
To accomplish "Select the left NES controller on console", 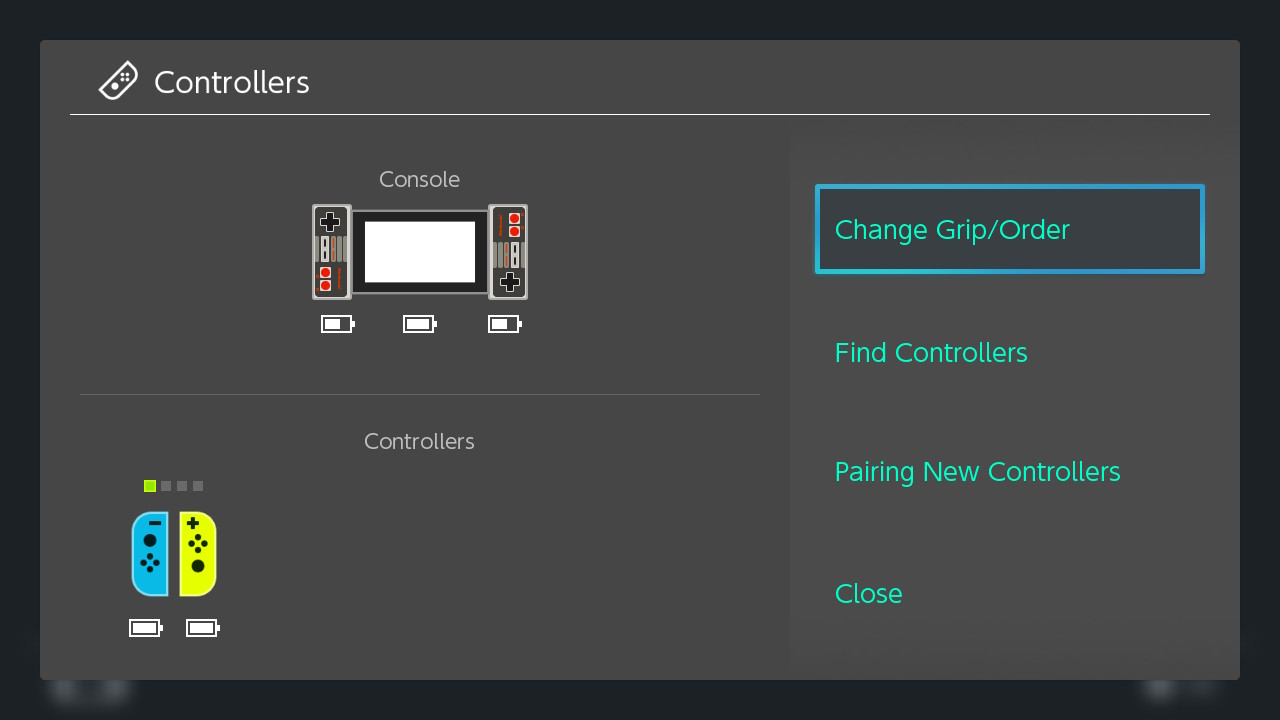I will point(331,252).
